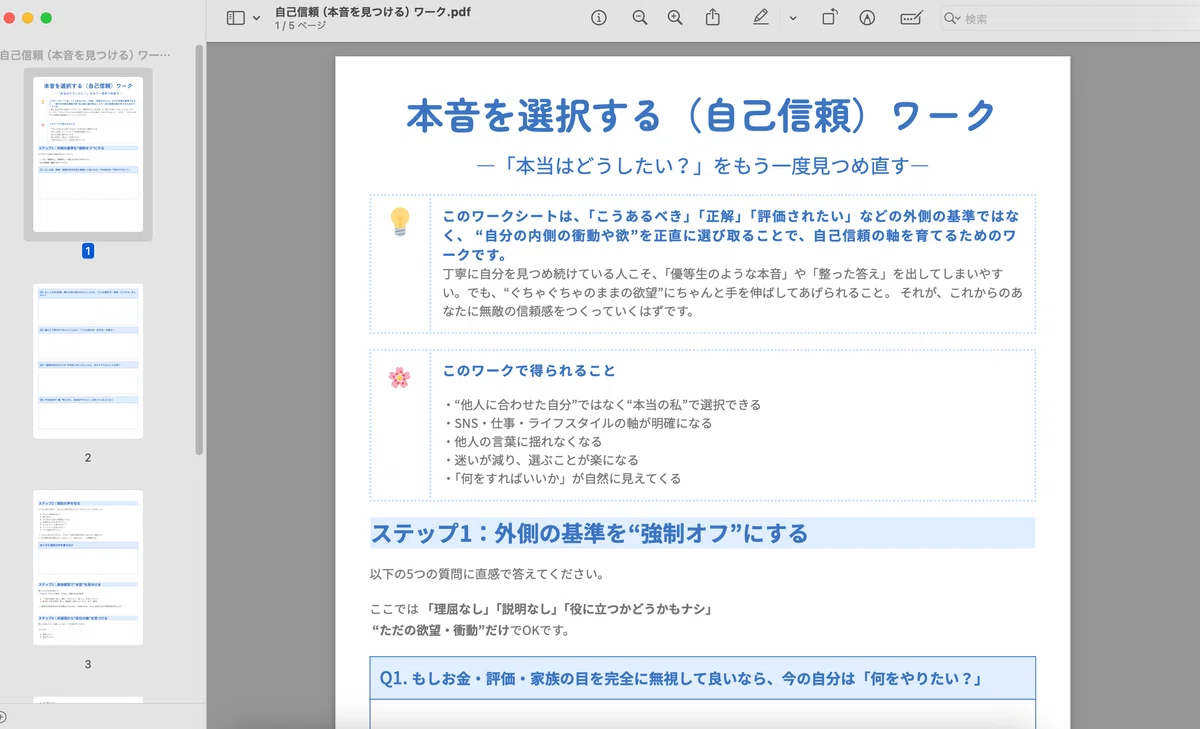Open the Share menu icon
Image resolution: width=1200 pixels, height=729 pixels.
[713, 17]
